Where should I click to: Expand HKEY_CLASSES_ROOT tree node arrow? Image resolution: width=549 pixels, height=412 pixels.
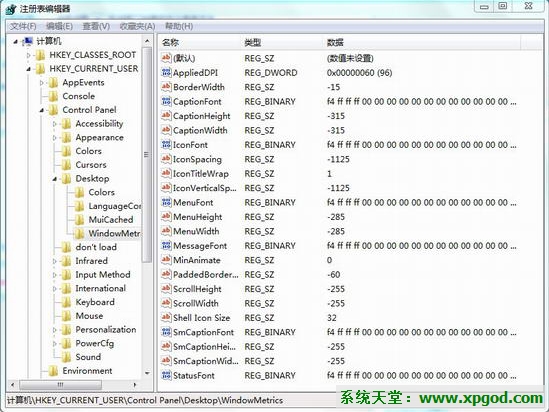[29, 55]
